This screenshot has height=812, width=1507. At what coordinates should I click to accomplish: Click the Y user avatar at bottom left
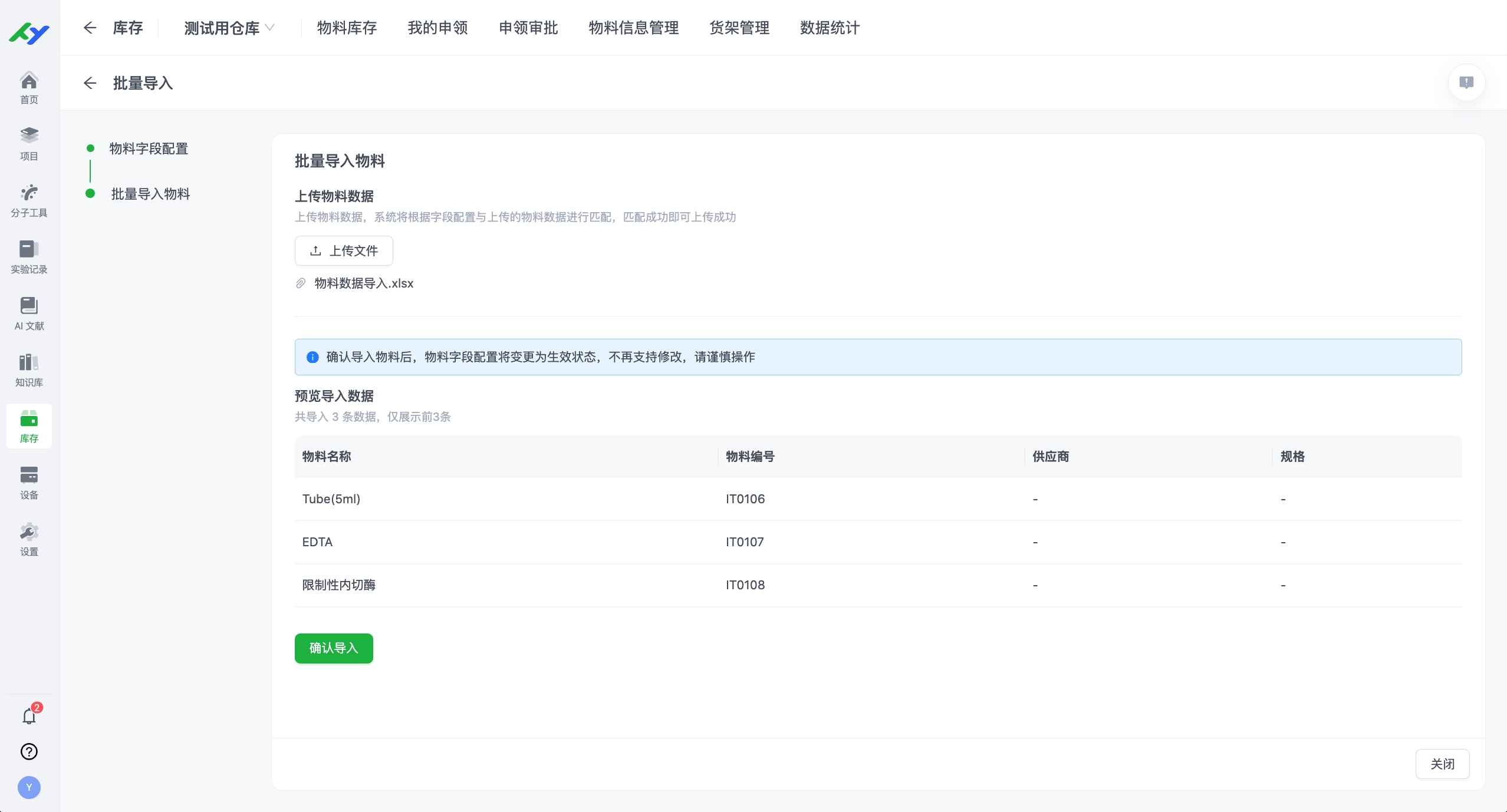(x=29, y=787)
